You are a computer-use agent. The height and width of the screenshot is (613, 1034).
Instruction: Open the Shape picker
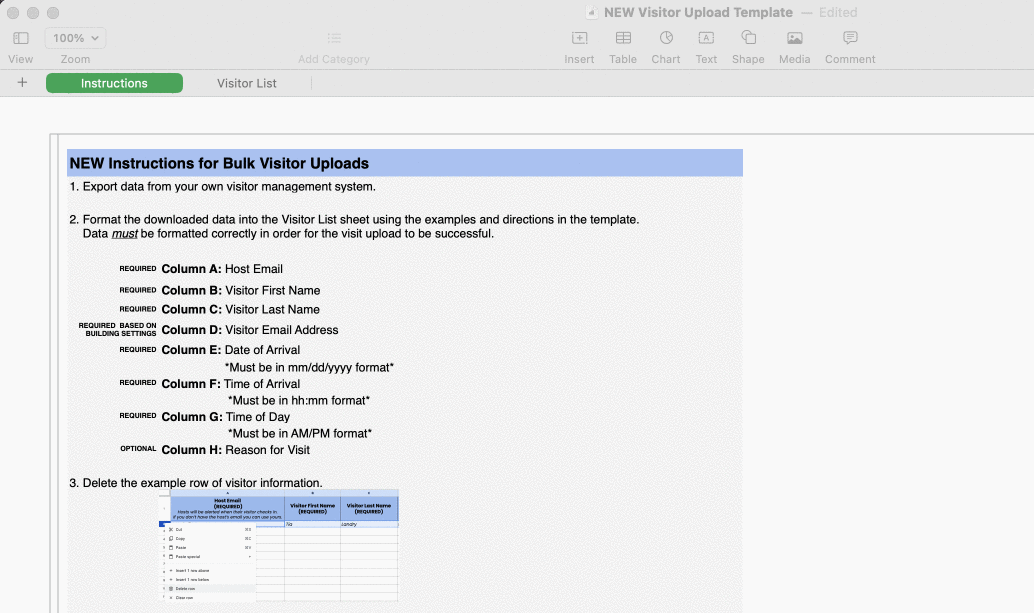pyautogui.click(x=748, y=38)
